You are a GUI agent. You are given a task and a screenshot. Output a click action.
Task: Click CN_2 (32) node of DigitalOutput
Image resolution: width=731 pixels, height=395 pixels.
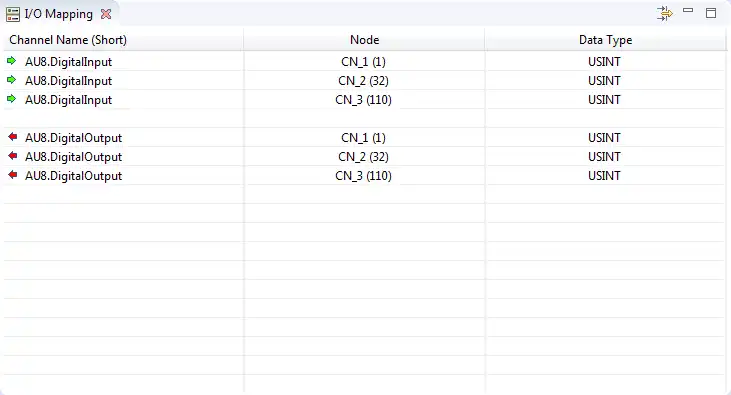tap(364, 157)
